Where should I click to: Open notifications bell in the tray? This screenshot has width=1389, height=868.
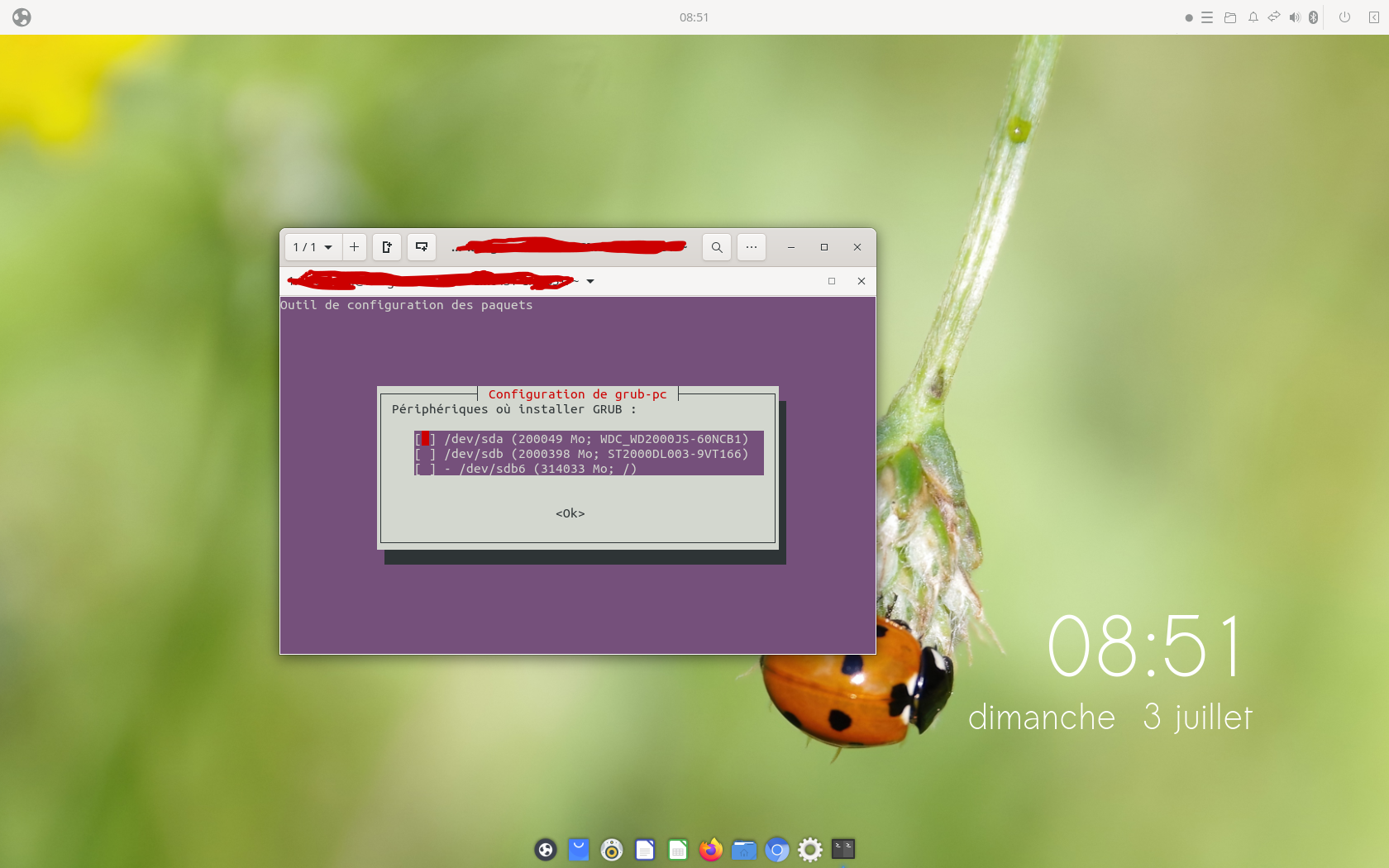point(1253,17)
